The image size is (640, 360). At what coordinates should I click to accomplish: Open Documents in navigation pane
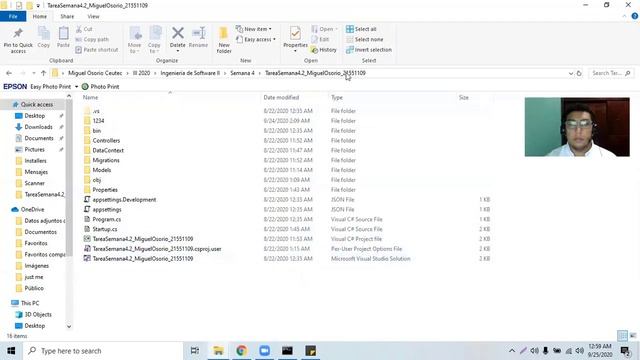pos(39,138)
